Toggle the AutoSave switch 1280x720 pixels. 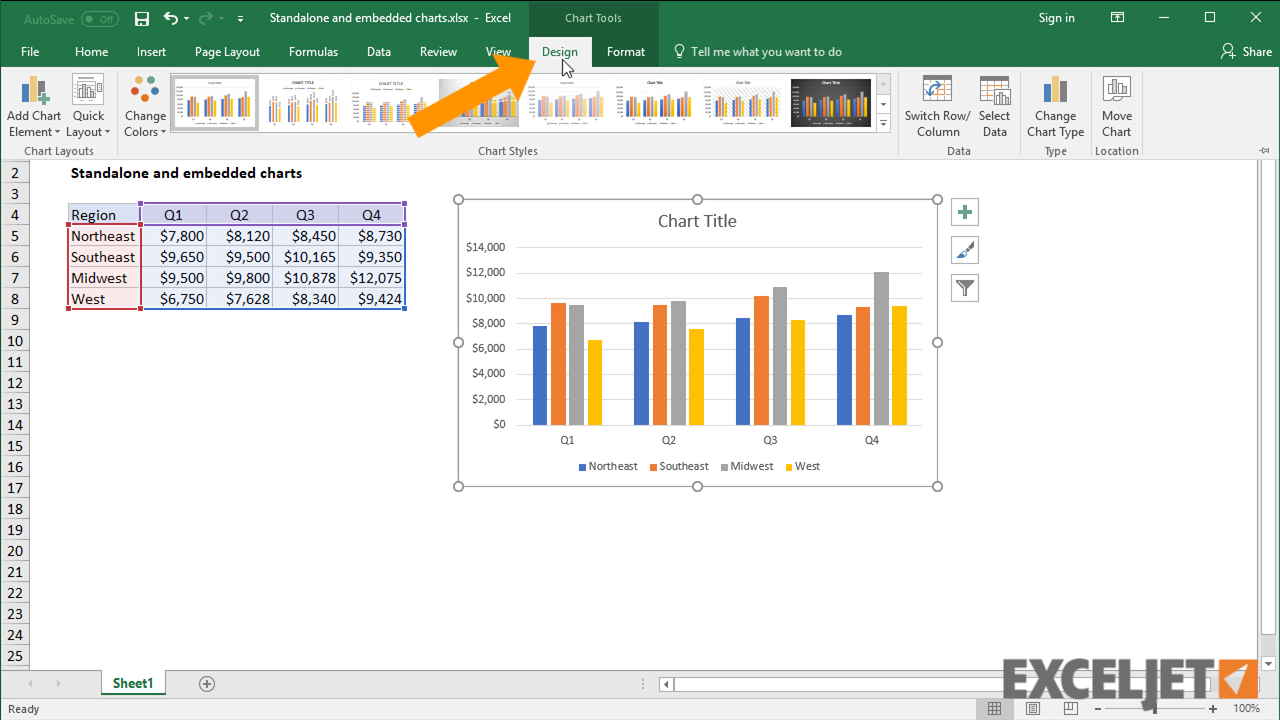99,19
